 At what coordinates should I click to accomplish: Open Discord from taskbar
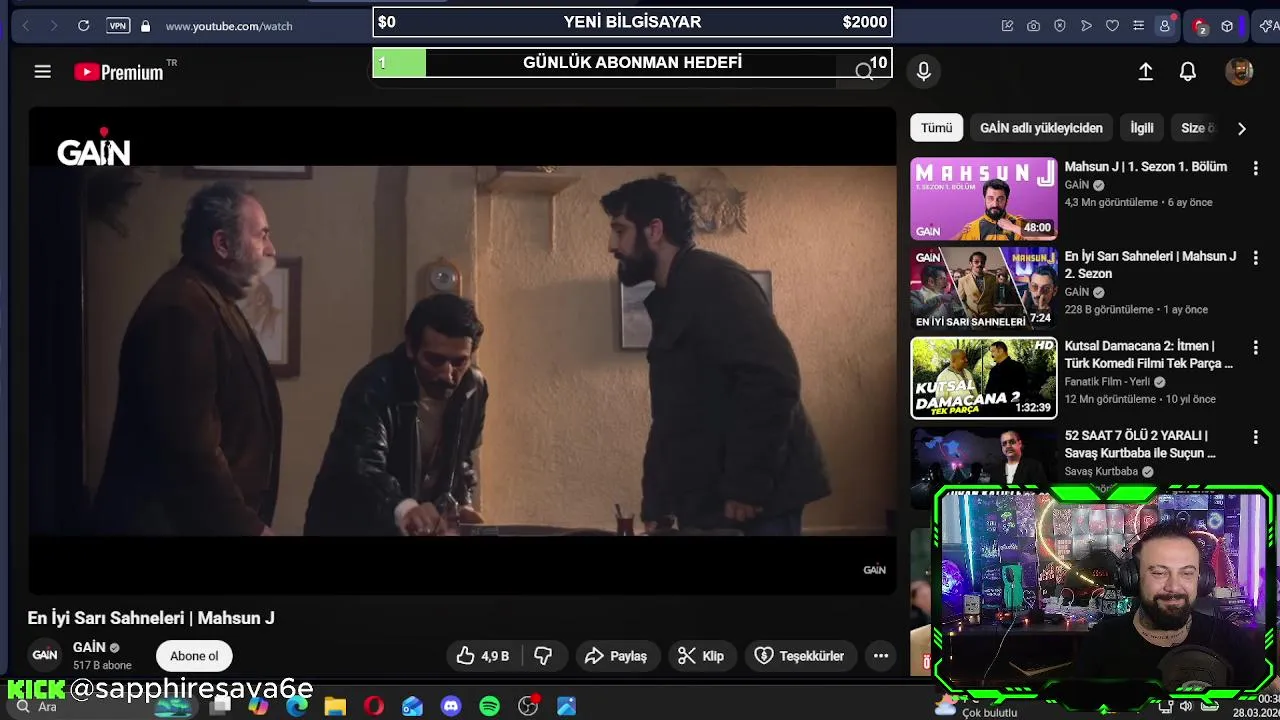pyautogui.click(x=451, y=706)
